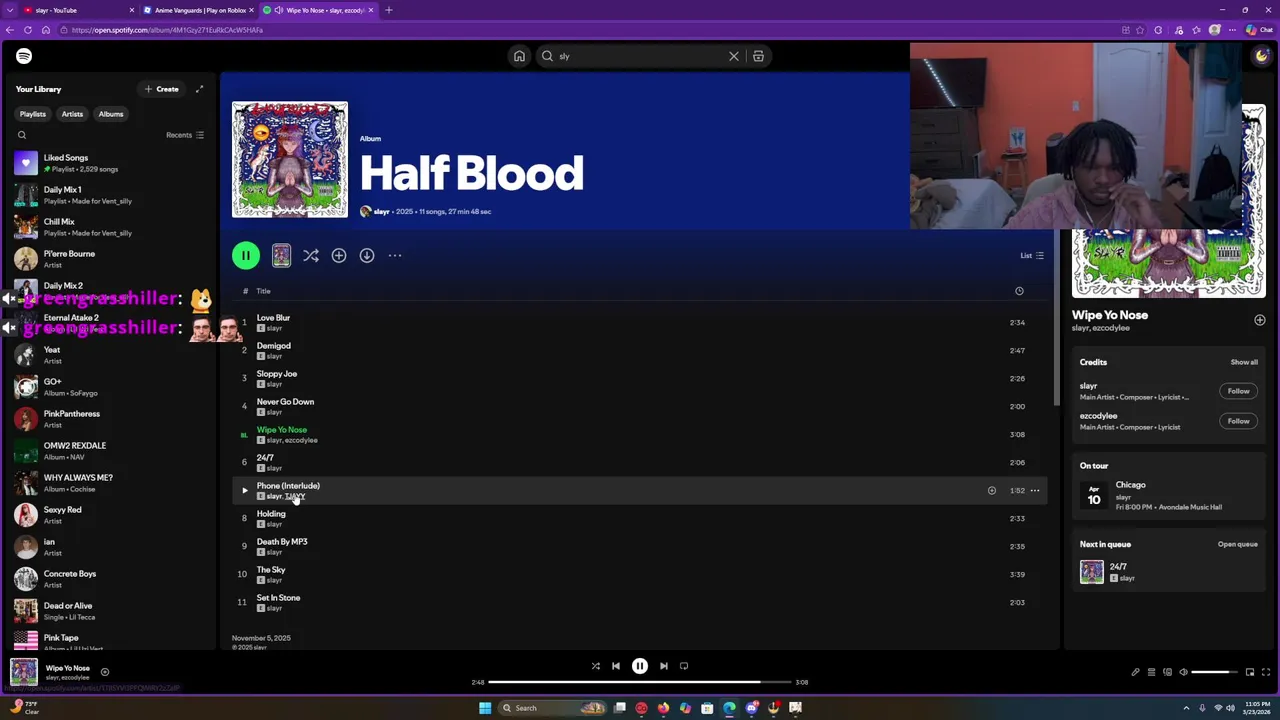The height and width of the screenshot is (720, 1280).
Task: Add Phone (Interlude) to Liked Songs
Action: click(x=992, y=491)
